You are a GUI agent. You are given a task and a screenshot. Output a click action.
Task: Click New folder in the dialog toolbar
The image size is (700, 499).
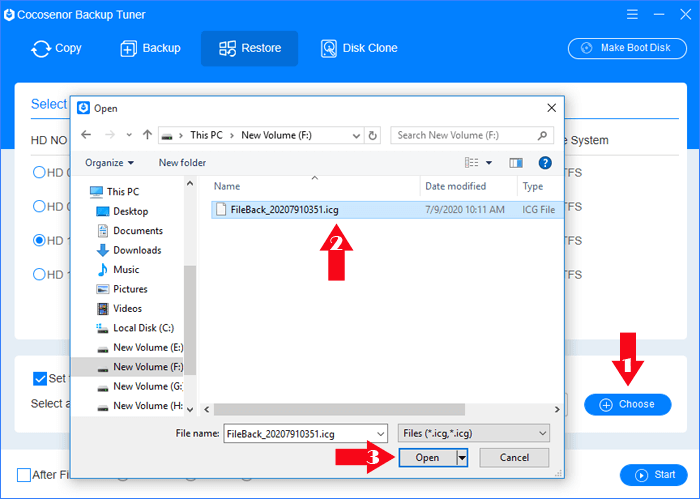point(182,163)
